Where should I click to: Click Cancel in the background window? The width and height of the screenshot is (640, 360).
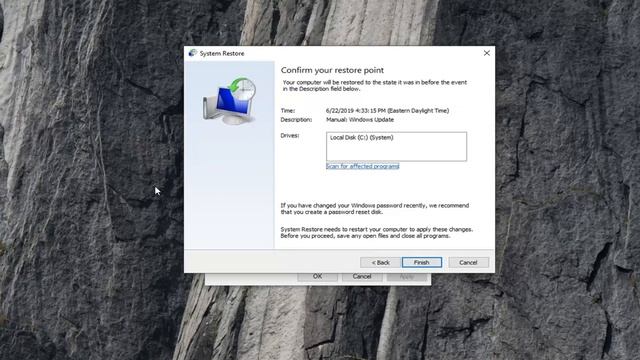[362, 277]
